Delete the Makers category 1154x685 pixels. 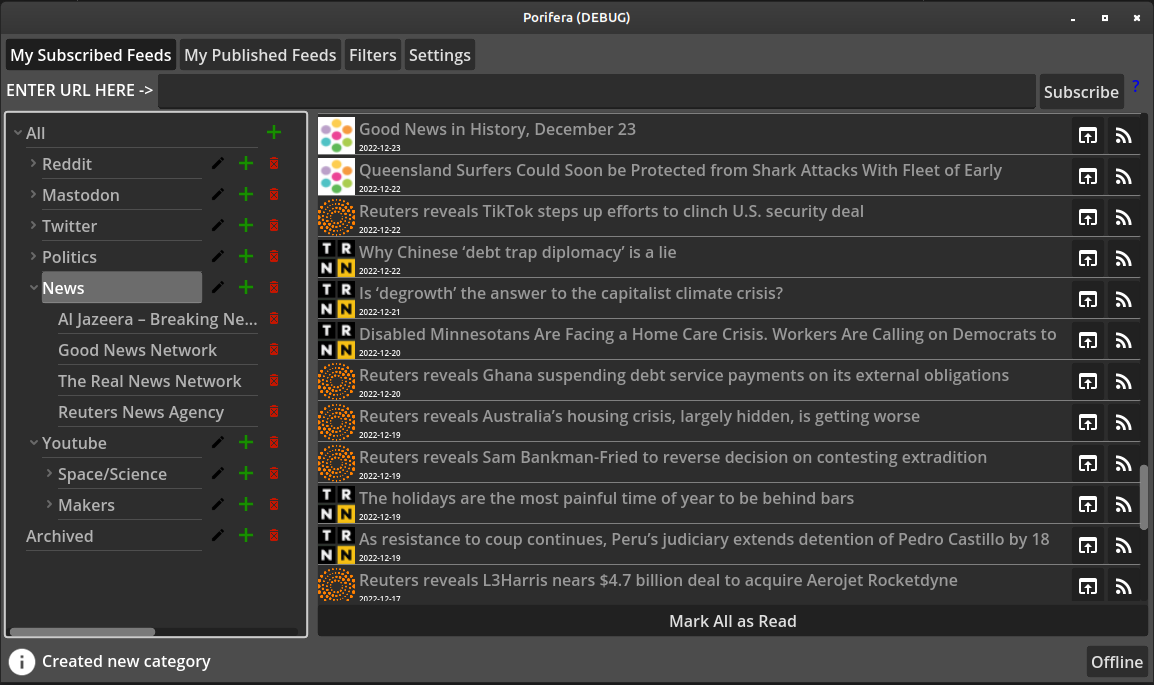click(x=274, y=504)
